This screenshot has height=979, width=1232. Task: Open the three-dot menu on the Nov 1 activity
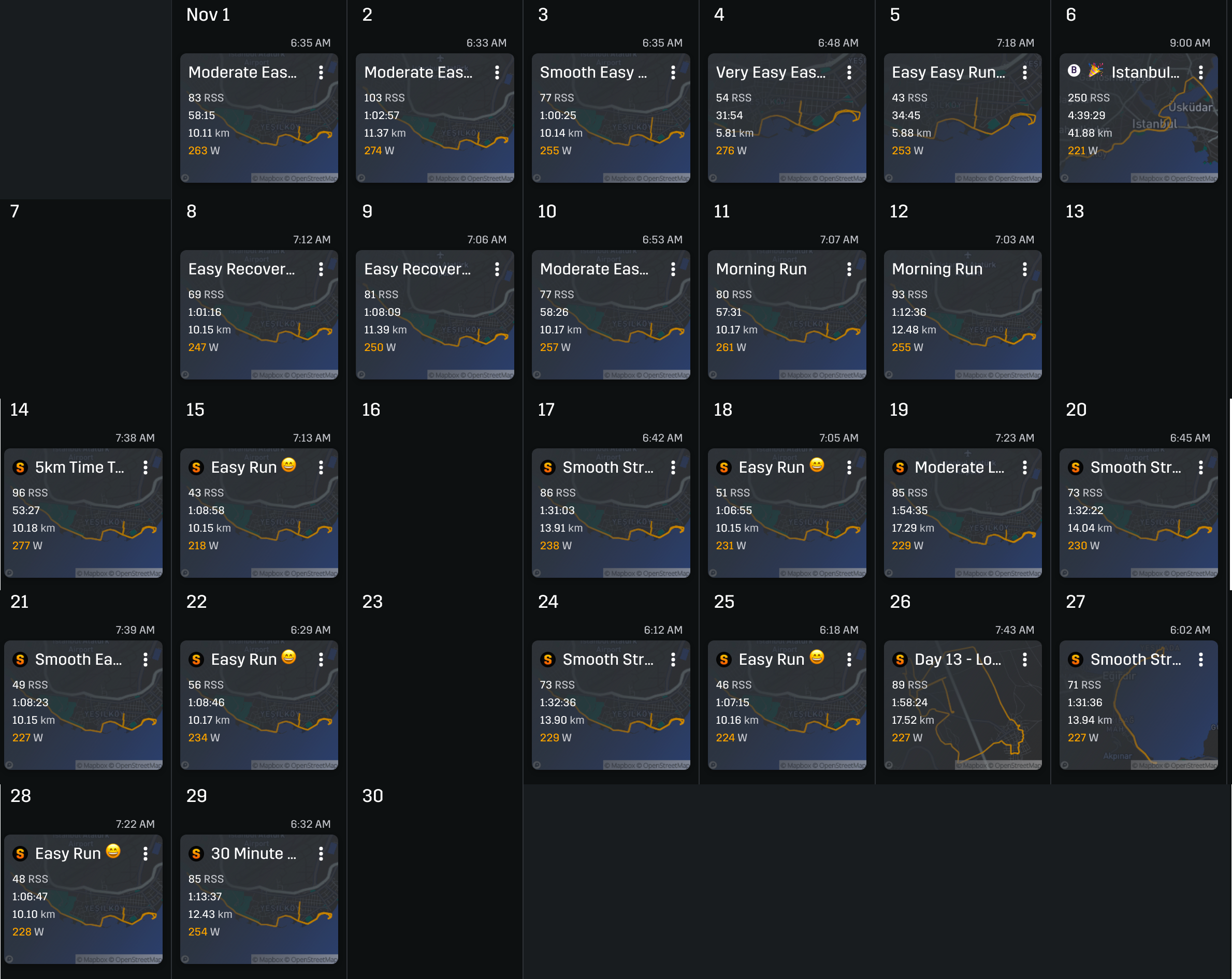point(321,72)
